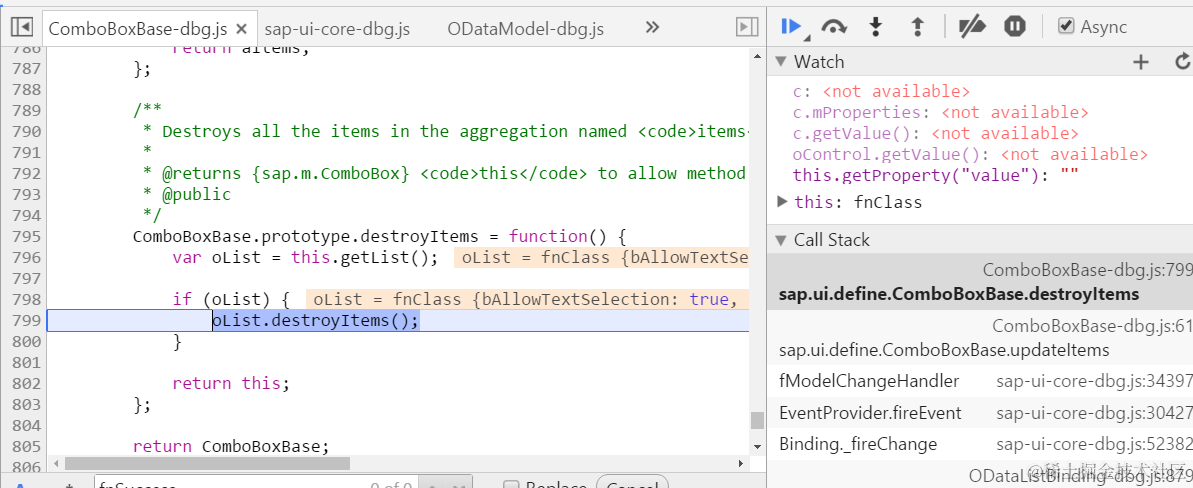Click the editor vertical scrollbar thumb
The width and height of the screenshot is (1193, 488).
[x=756, y=420]
